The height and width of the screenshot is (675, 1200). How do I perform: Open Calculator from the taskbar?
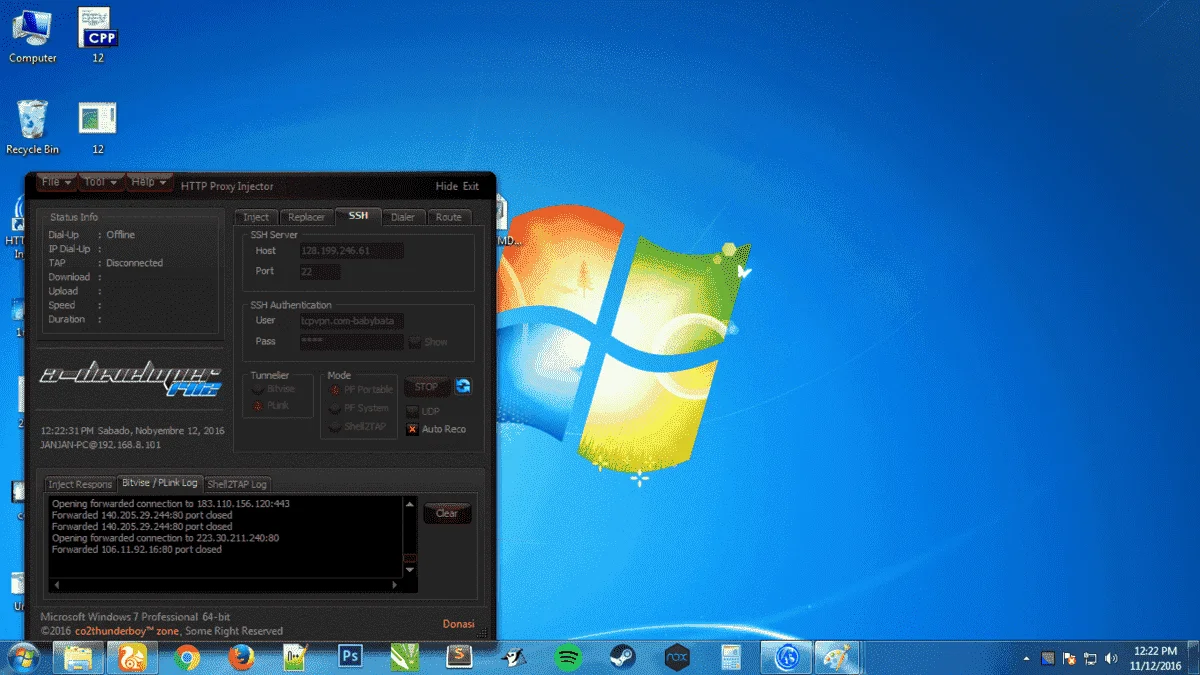[x=731, y=657]
